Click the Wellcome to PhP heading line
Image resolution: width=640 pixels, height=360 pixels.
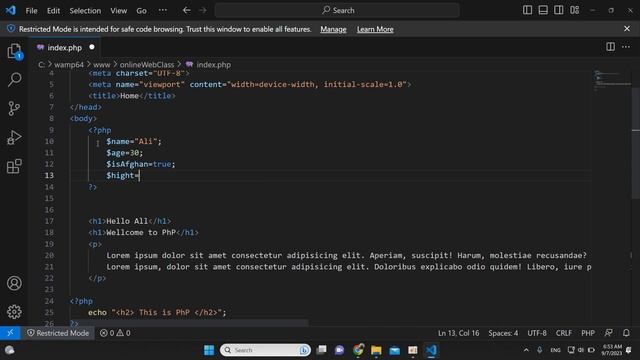coord(143,232)
